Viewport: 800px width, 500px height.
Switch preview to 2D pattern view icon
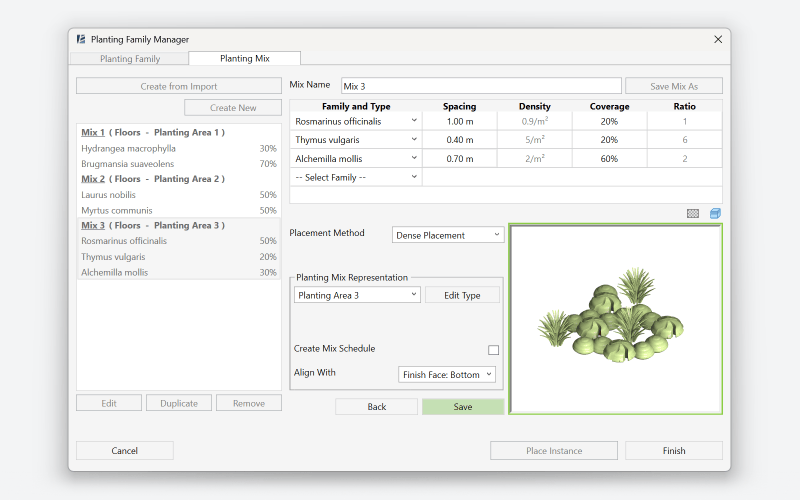pos(693,213)
